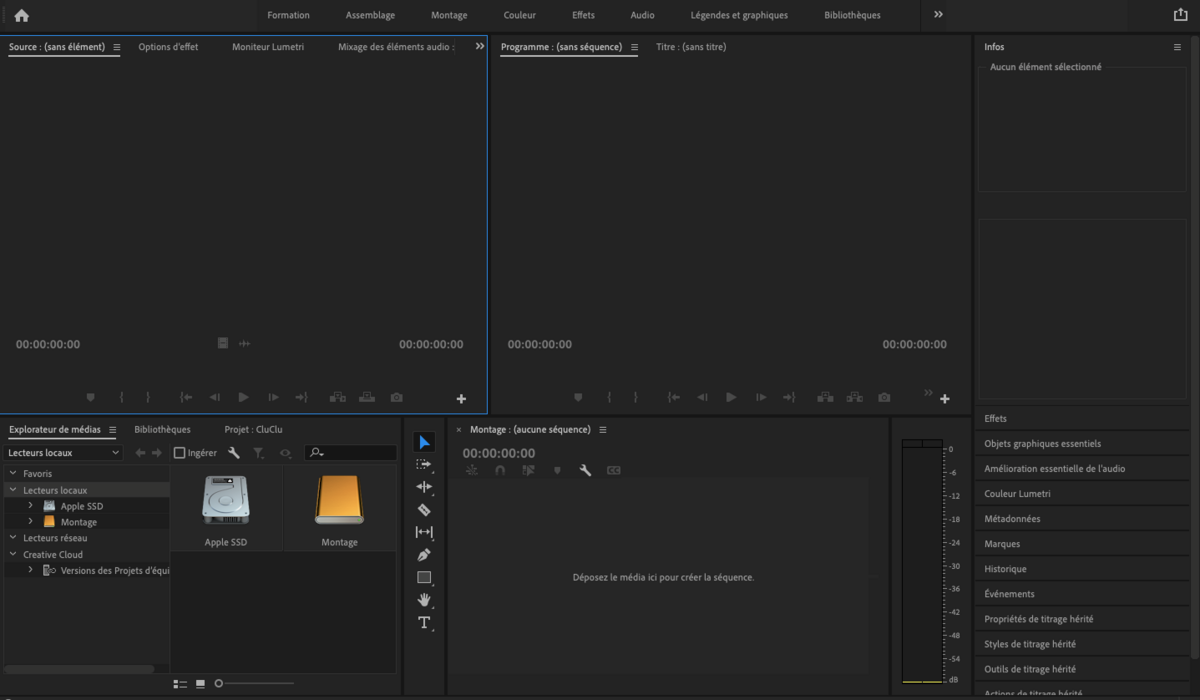Screen dimensions: 1200x700
Task: Select the Hand tool
Action: pos(424,600)
